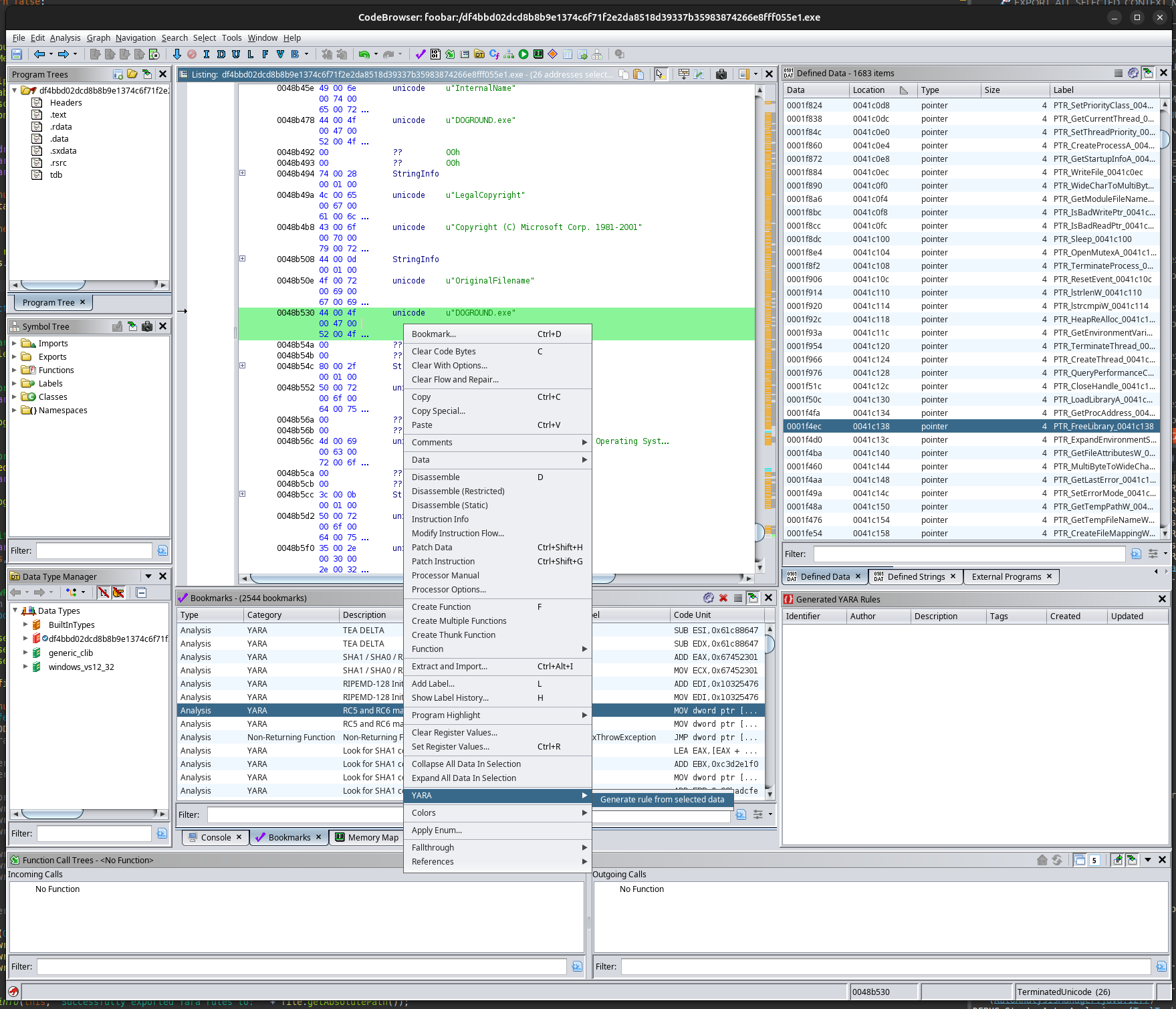
Task: Toggle Bookmarks navigate on incoming location icon
Action: [x=753, y=598]
